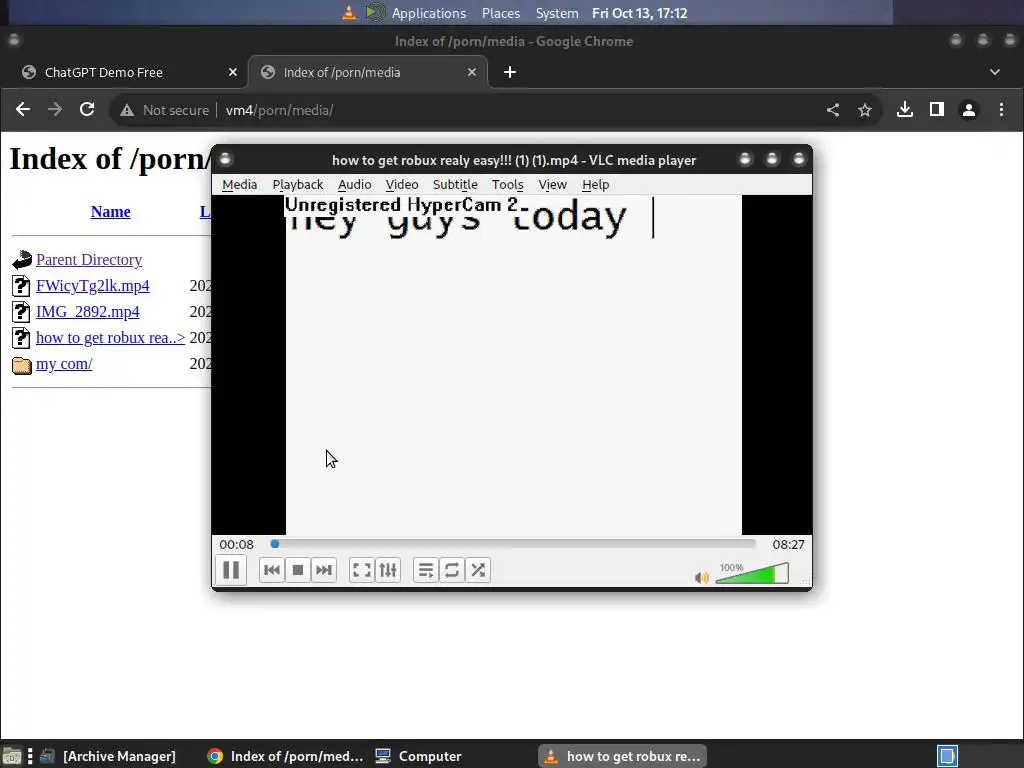Image resolution: width=1024 pixels, height=768 pixels.
Task: Open the VLC View menu
Action: click(x=552, y=185)
